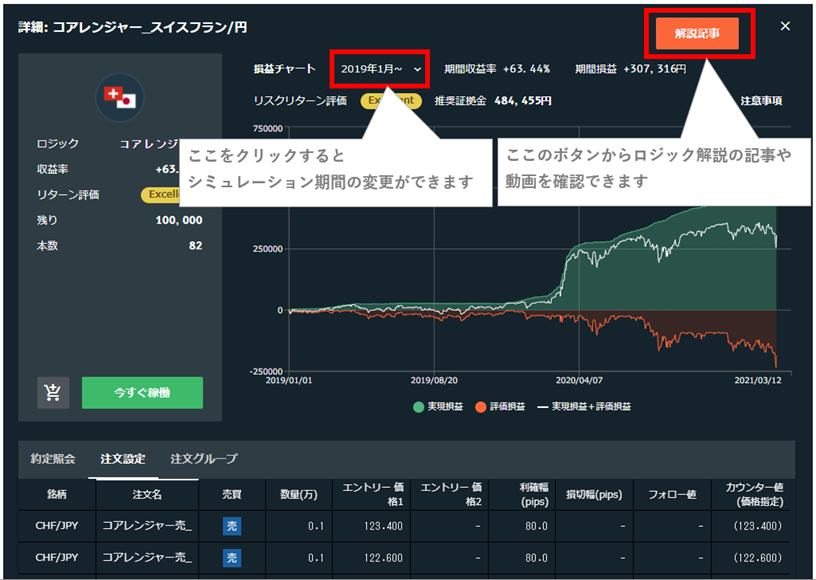Click the order name in the 122.600 row
The image size is (816, 580).
click(147, 558)
